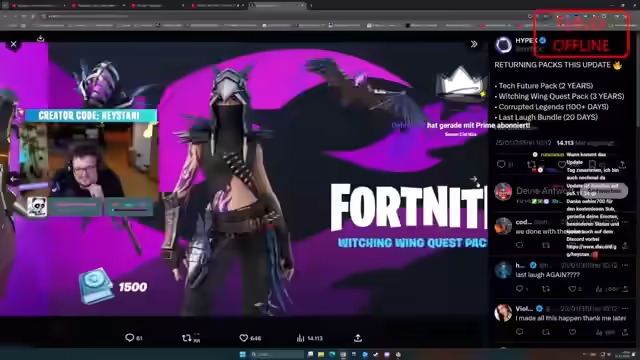
Task: Click the post timestamp link below the text
Action: pos(523,143)
